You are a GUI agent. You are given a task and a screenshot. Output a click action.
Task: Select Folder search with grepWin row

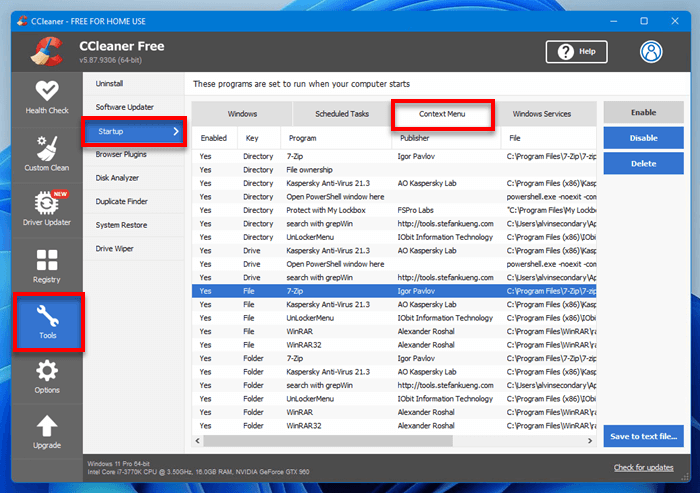click(x=394, y=385)
